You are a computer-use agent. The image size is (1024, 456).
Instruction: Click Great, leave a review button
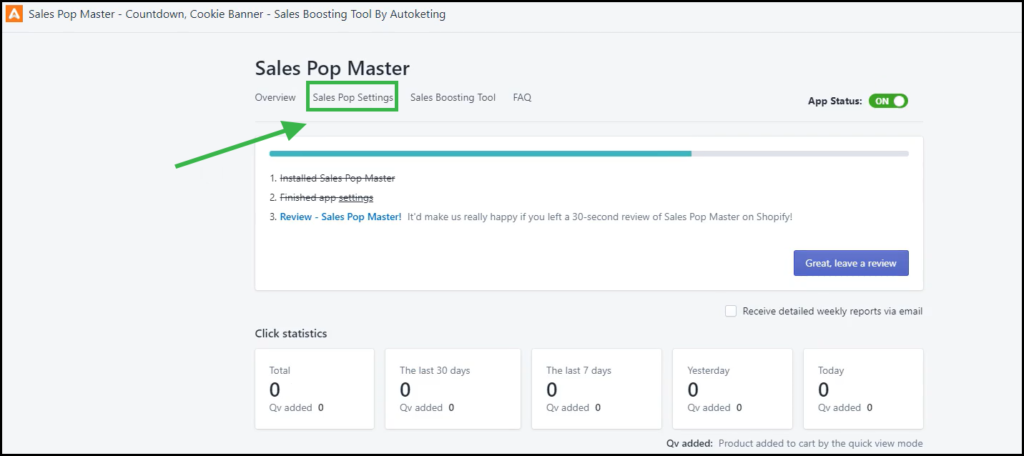point(851,263)
